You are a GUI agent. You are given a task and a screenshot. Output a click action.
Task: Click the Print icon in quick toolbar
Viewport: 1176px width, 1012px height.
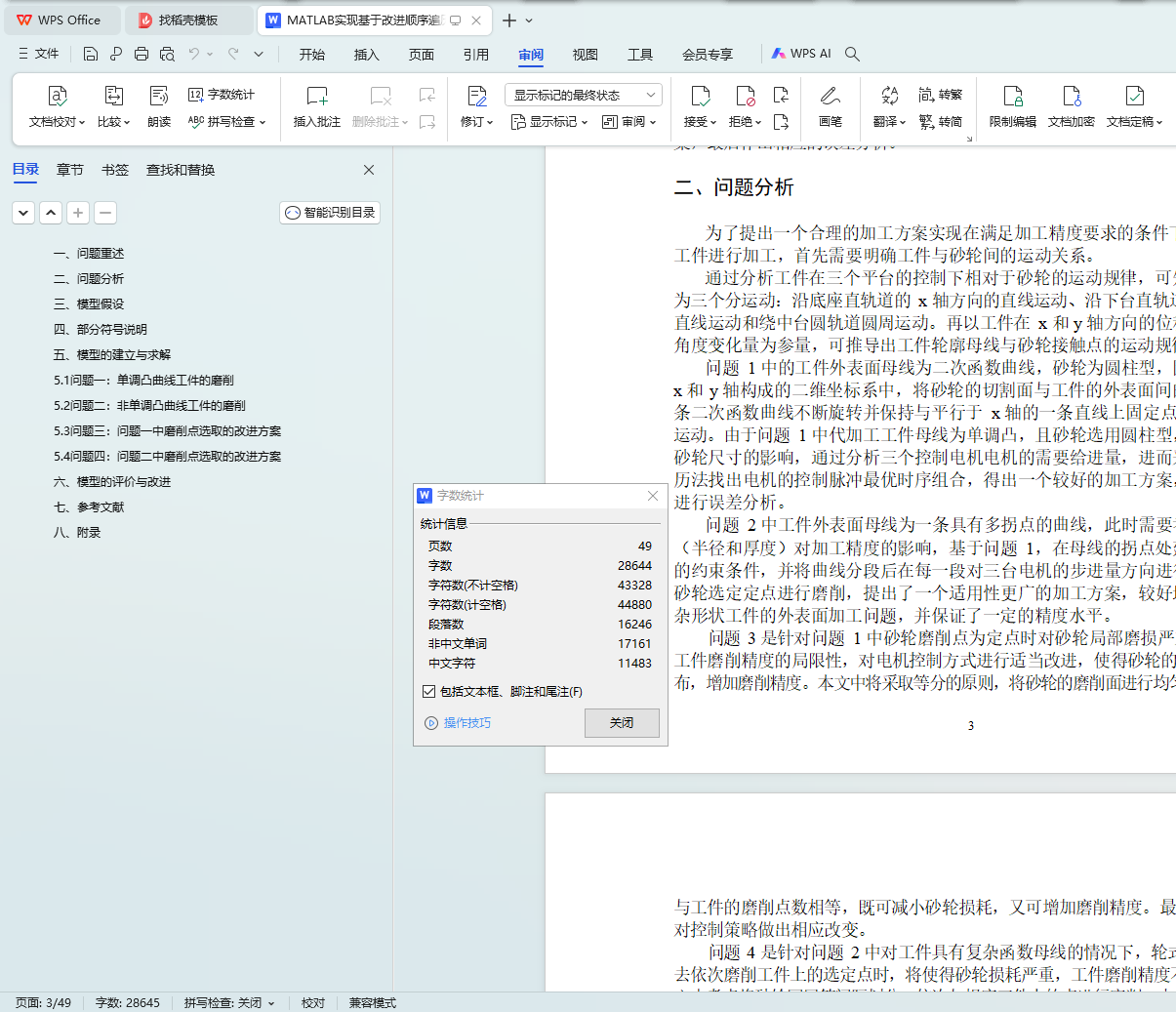click(142, 54)
